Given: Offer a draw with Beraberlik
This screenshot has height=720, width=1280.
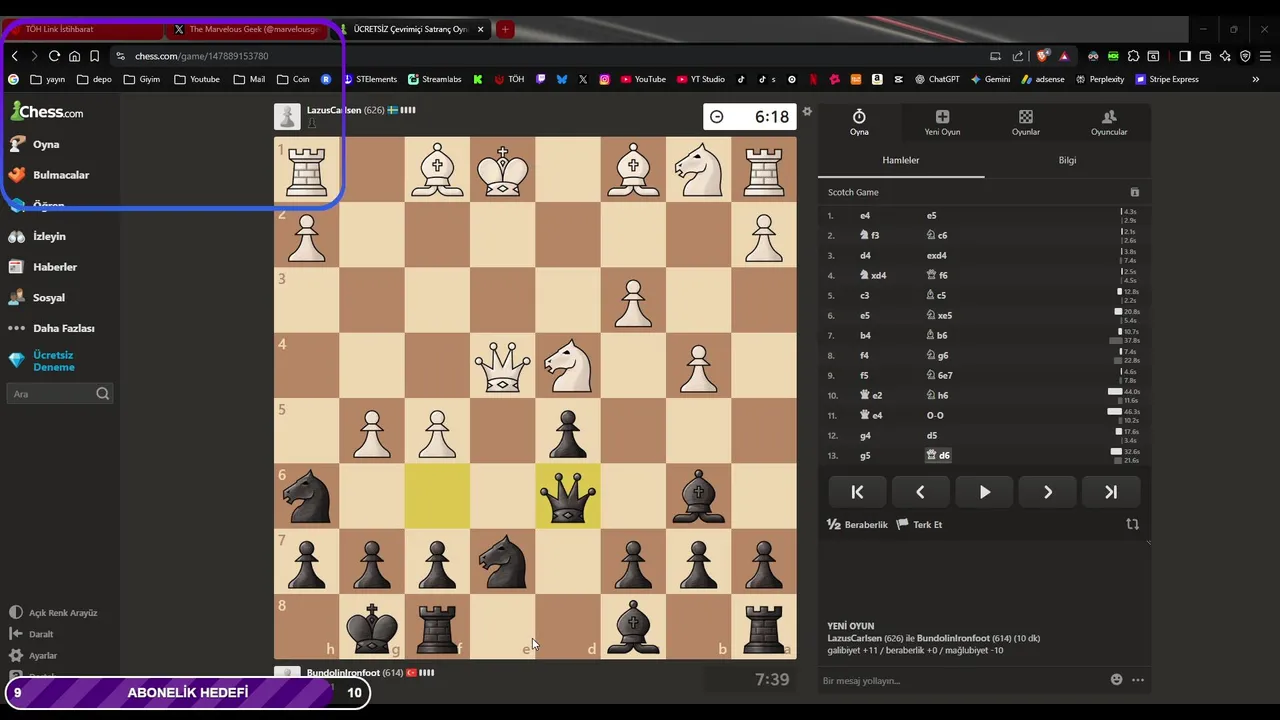Looking at the screenshot, I should 857,524.
